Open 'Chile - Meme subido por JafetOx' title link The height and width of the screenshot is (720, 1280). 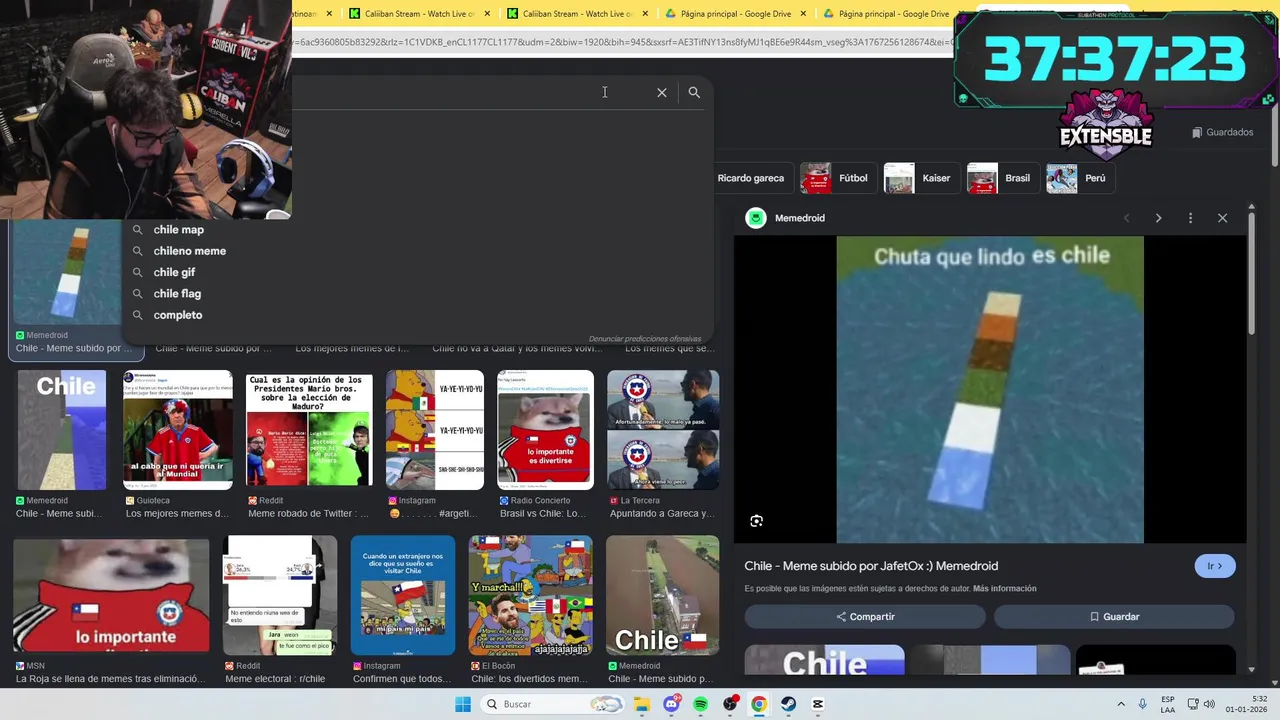coord(871,566)
